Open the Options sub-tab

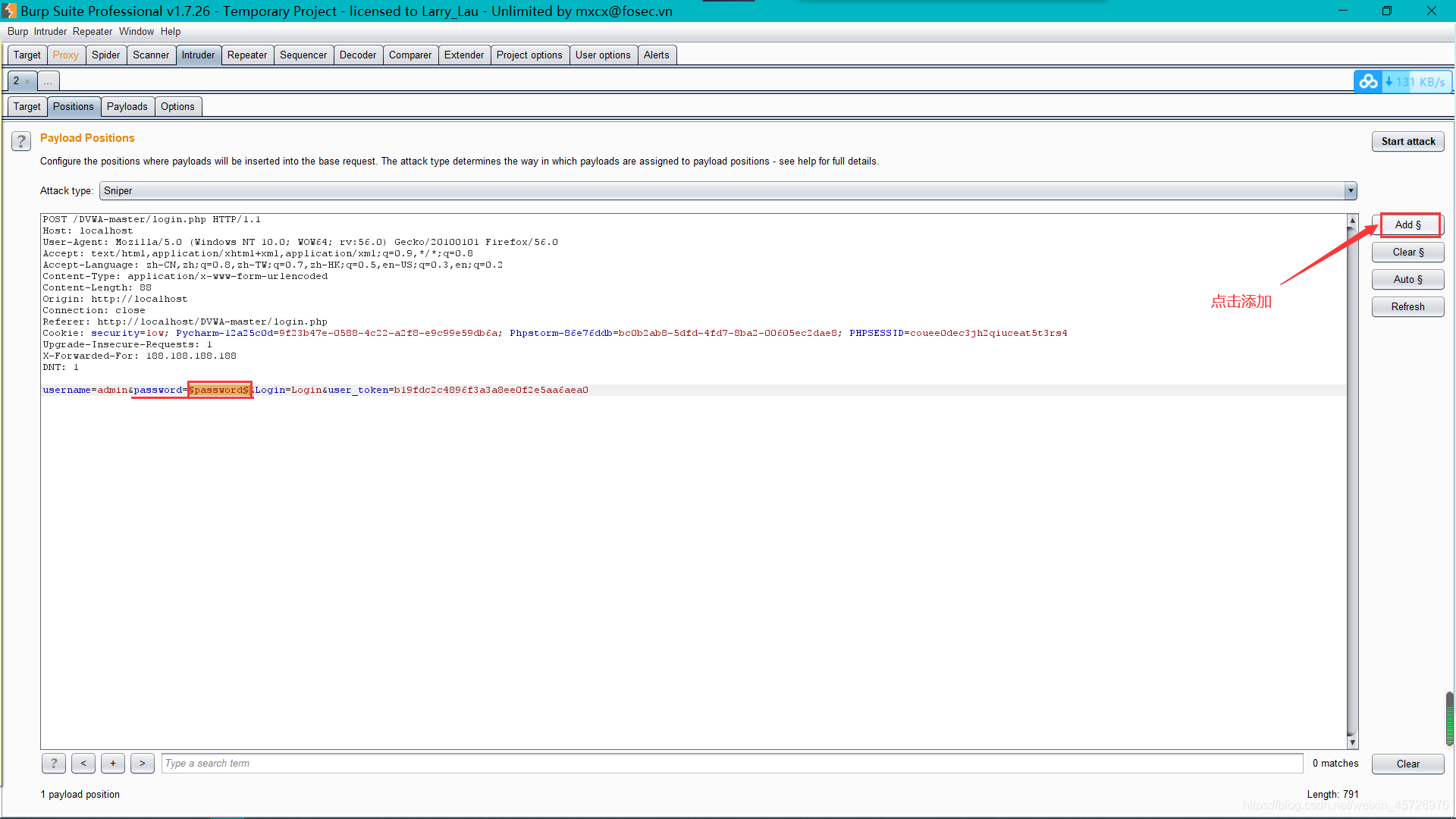[177, 107]
